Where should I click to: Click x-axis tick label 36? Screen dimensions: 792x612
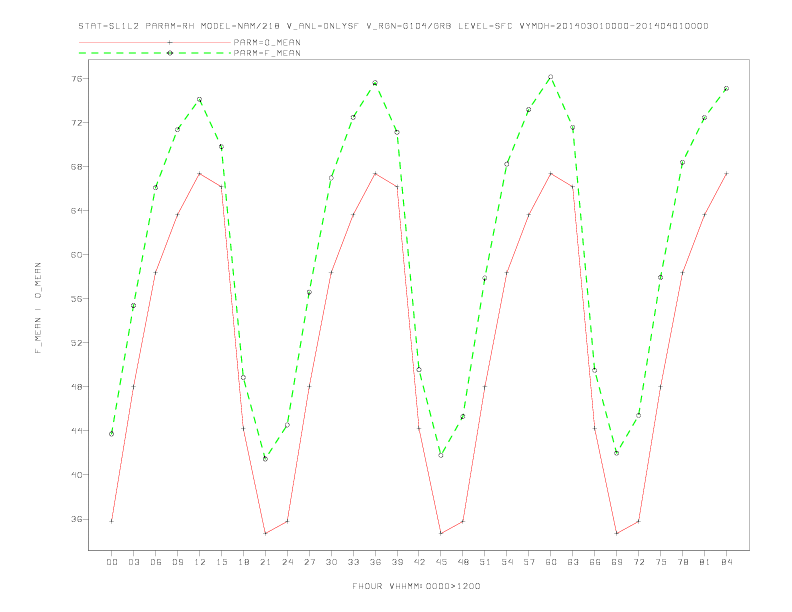point(375,562)
